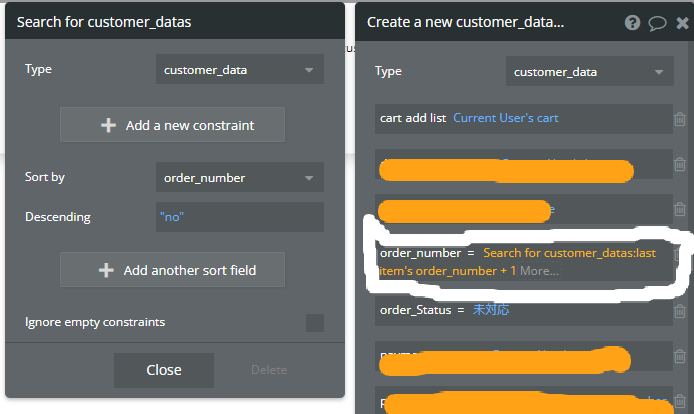Click the help question mark icon
Viewport: 694px width, 414px height.
click(633, 22)
